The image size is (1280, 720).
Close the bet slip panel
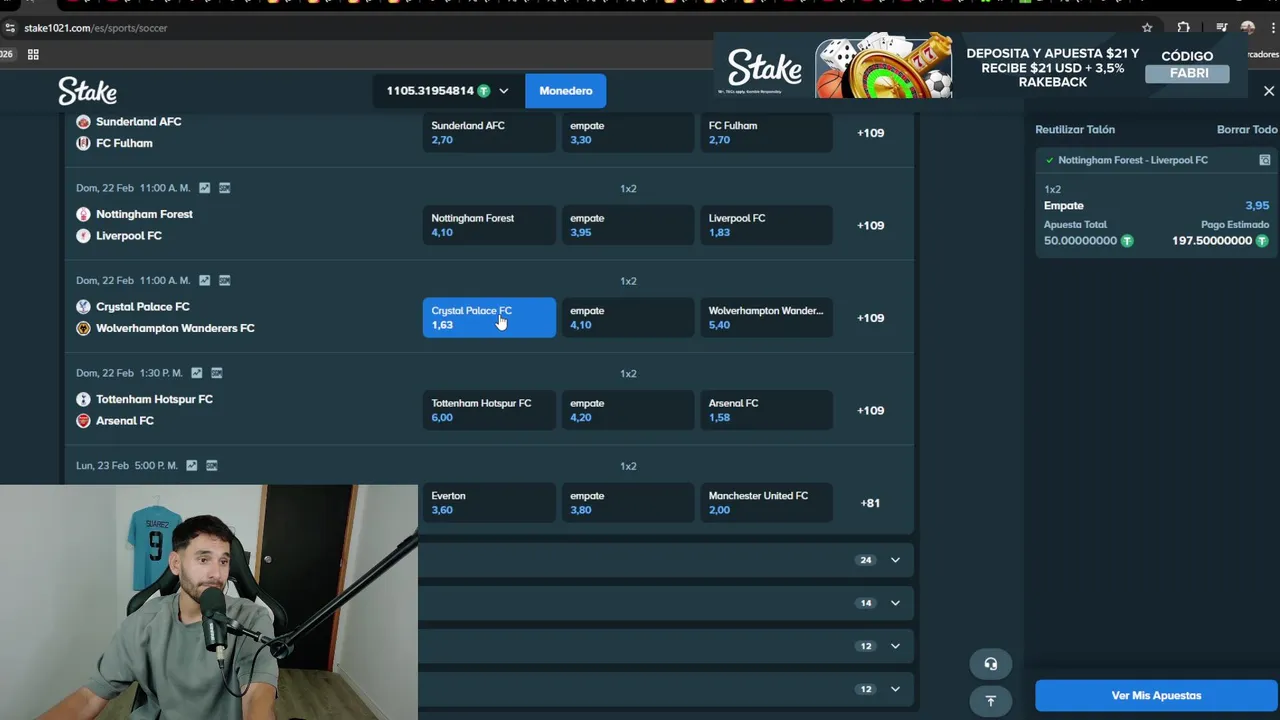(1269, 91)
